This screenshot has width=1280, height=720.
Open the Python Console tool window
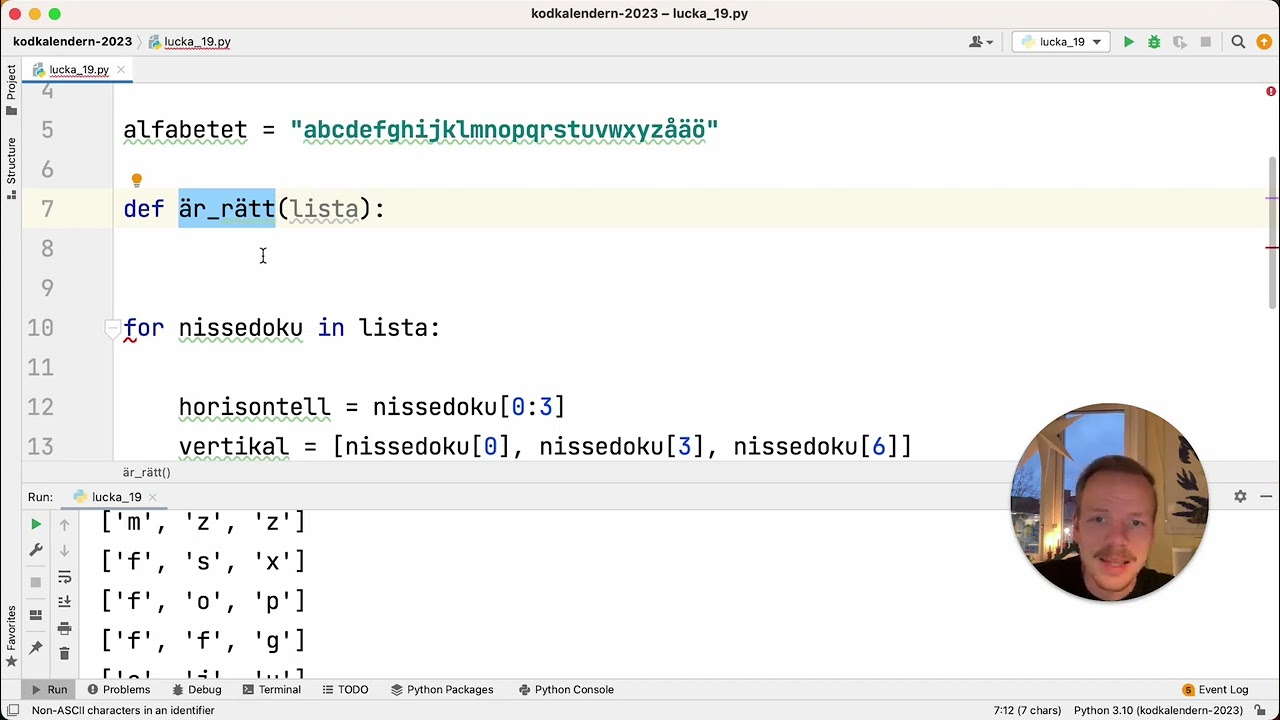tap(566, 690)
